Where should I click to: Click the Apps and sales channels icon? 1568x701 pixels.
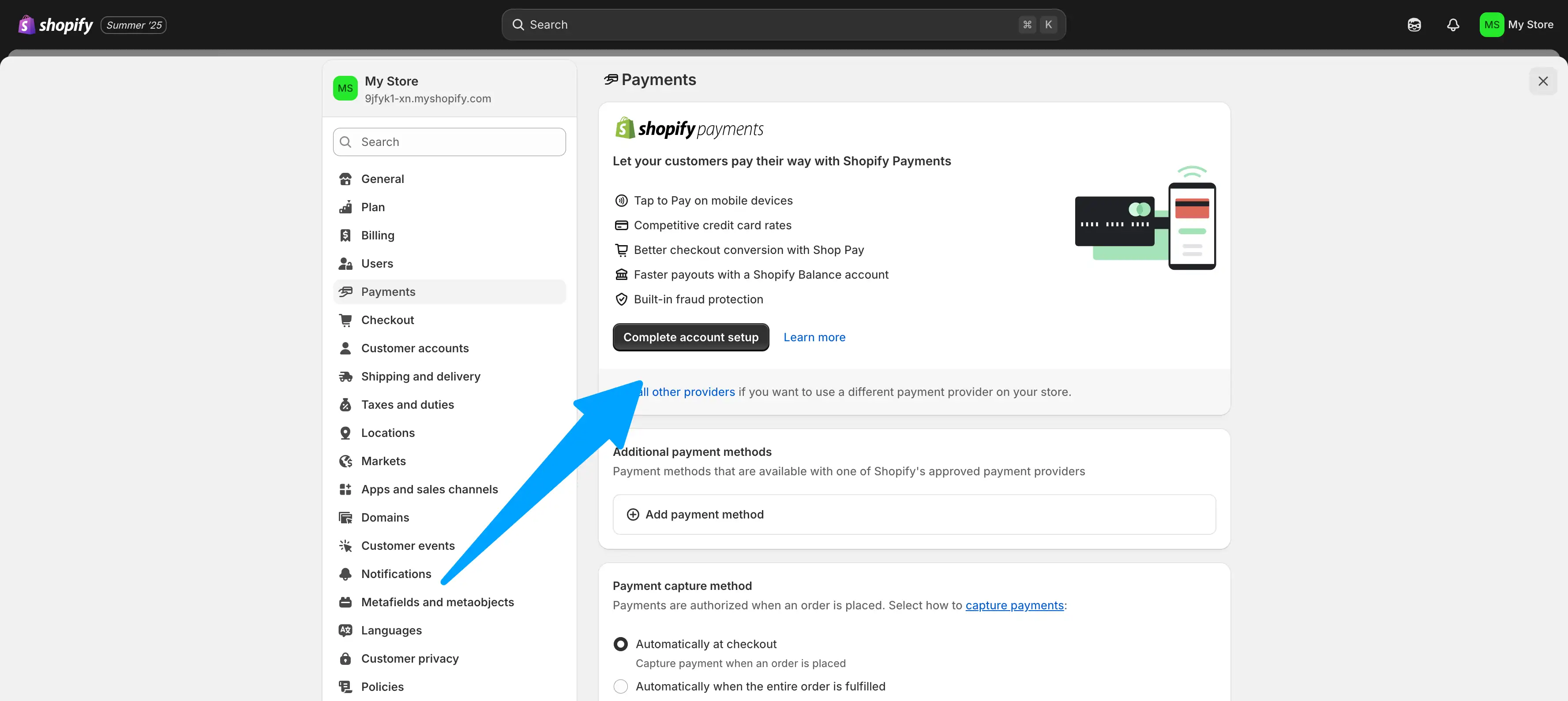pos(345,489)
